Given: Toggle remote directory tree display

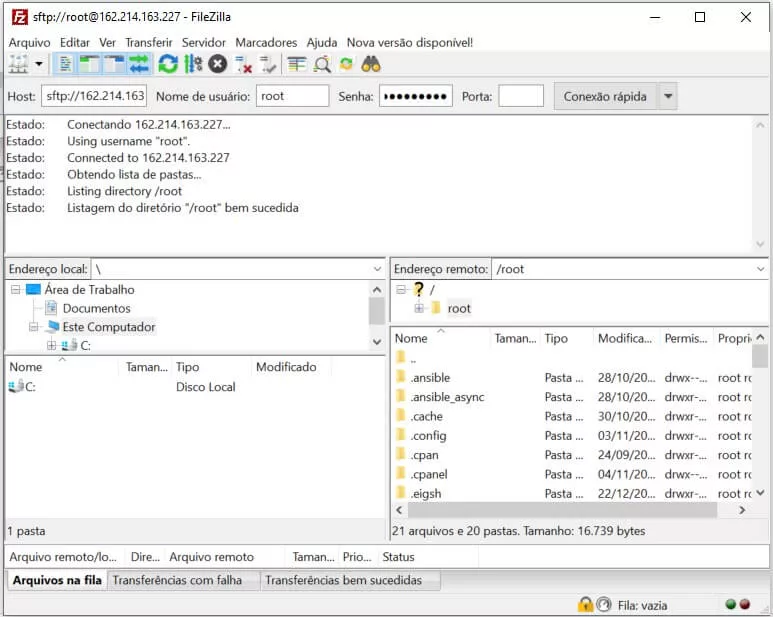Looking at the screenshot, I should (x=114, y=64).
